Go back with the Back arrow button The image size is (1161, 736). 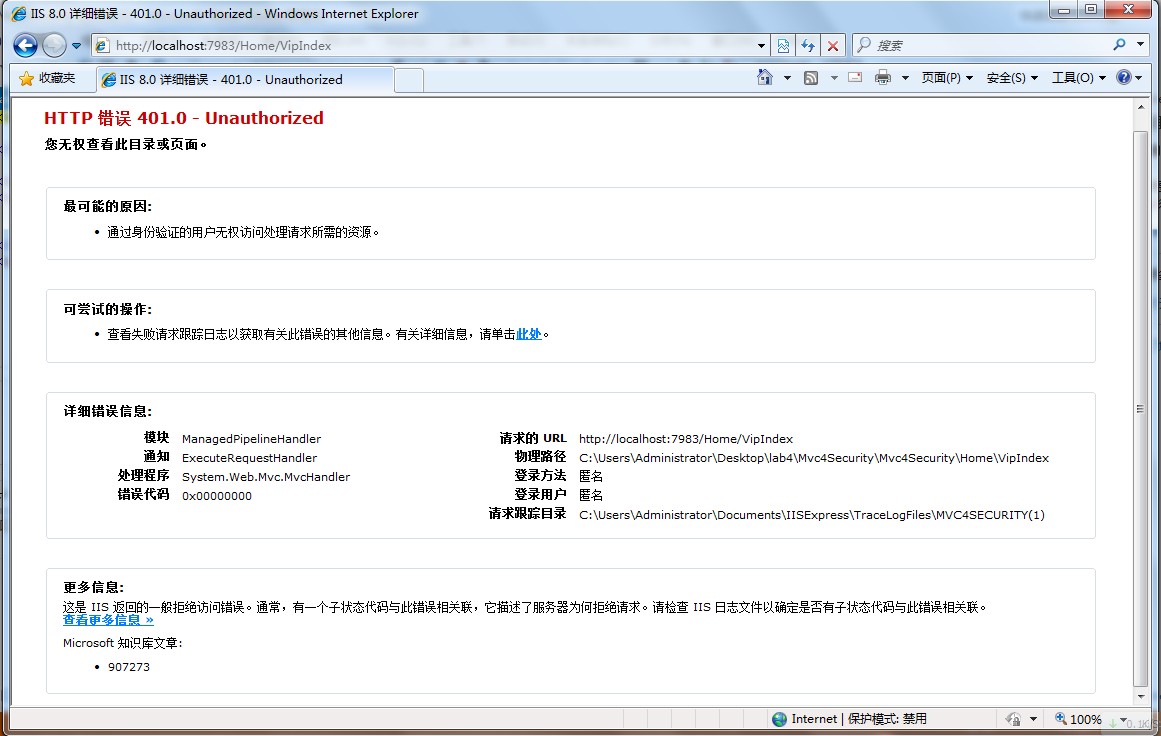(x=25, y=46)
